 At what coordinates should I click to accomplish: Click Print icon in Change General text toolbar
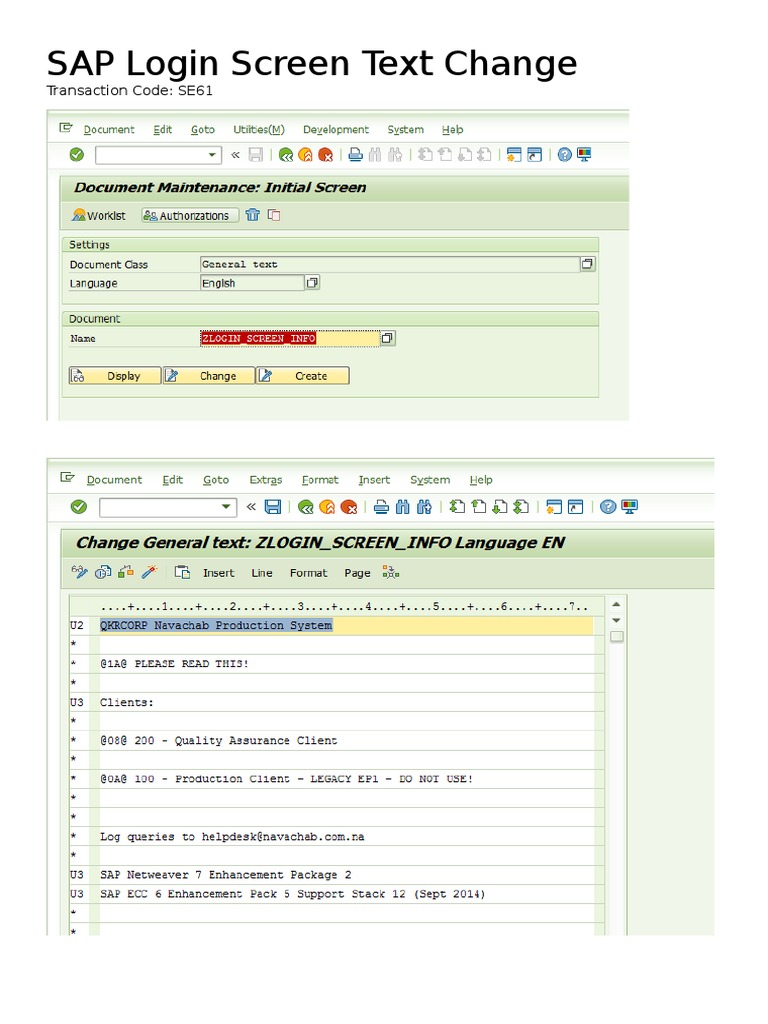pos(381,507)
